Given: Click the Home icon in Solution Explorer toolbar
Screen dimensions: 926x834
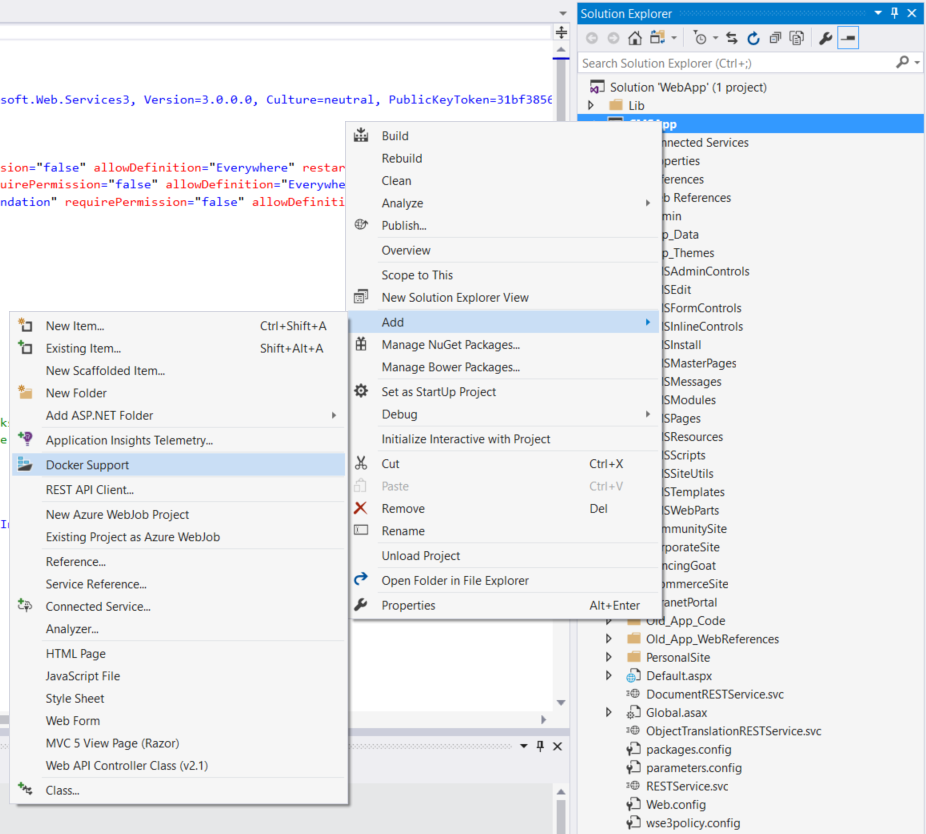Looking at the screenshot, I should pos(635,38).
